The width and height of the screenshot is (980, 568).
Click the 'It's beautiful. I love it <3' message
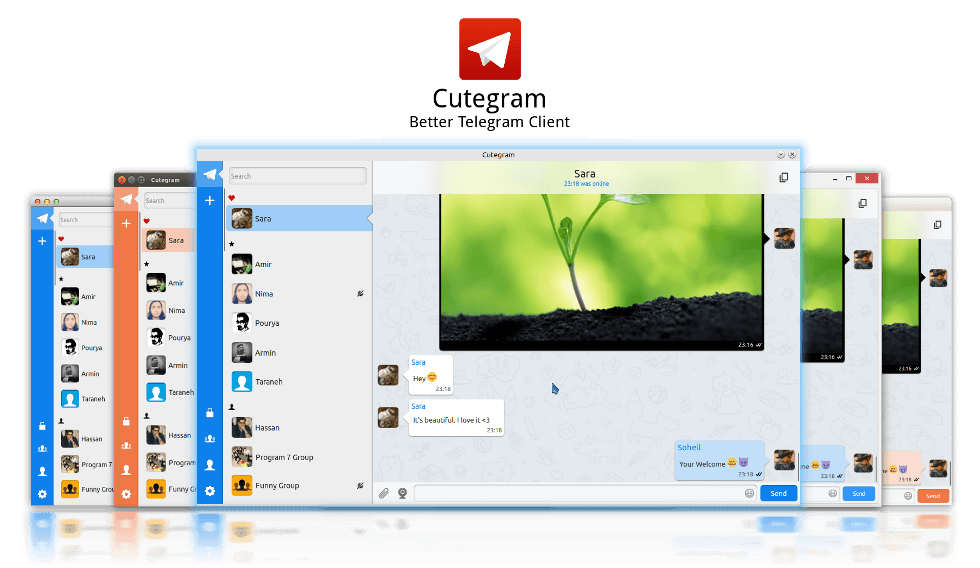coord(456,417)
